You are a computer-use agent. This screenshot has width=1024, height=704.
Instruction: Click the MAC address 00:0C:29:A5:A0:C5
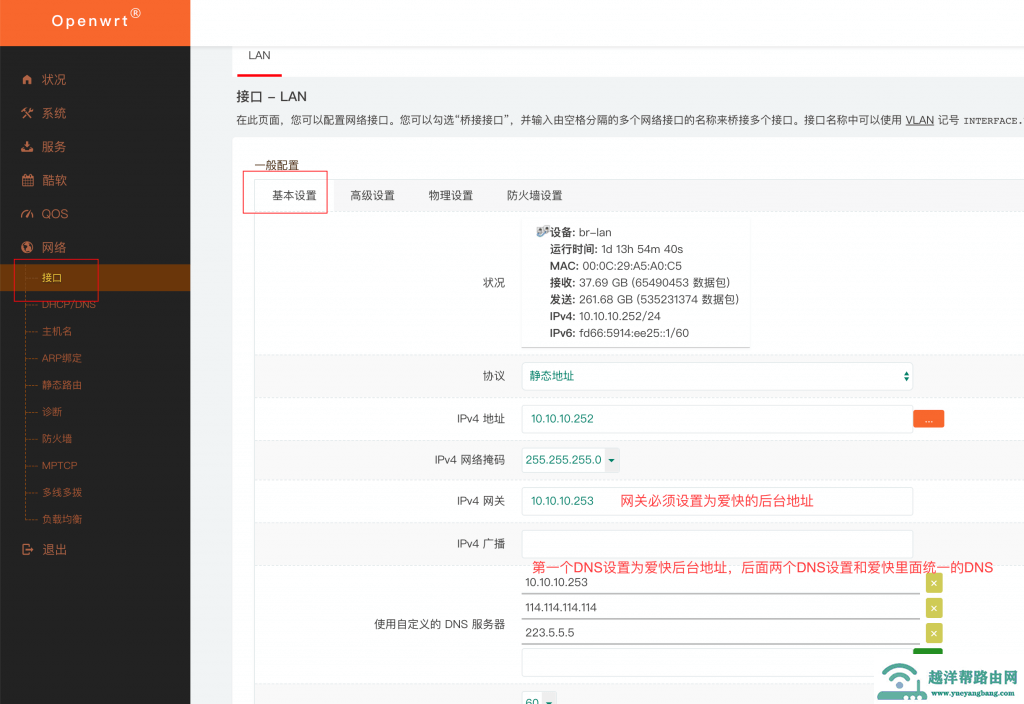(630, 266)
